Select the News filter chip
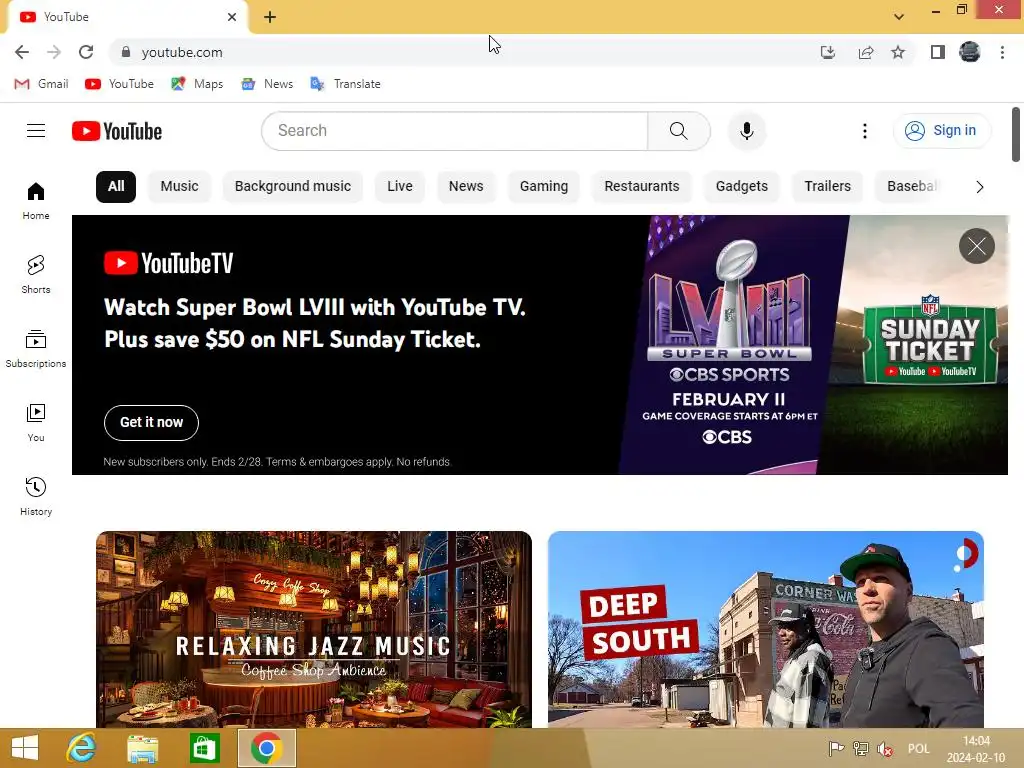1024x768 pixels. pos(466,187)
